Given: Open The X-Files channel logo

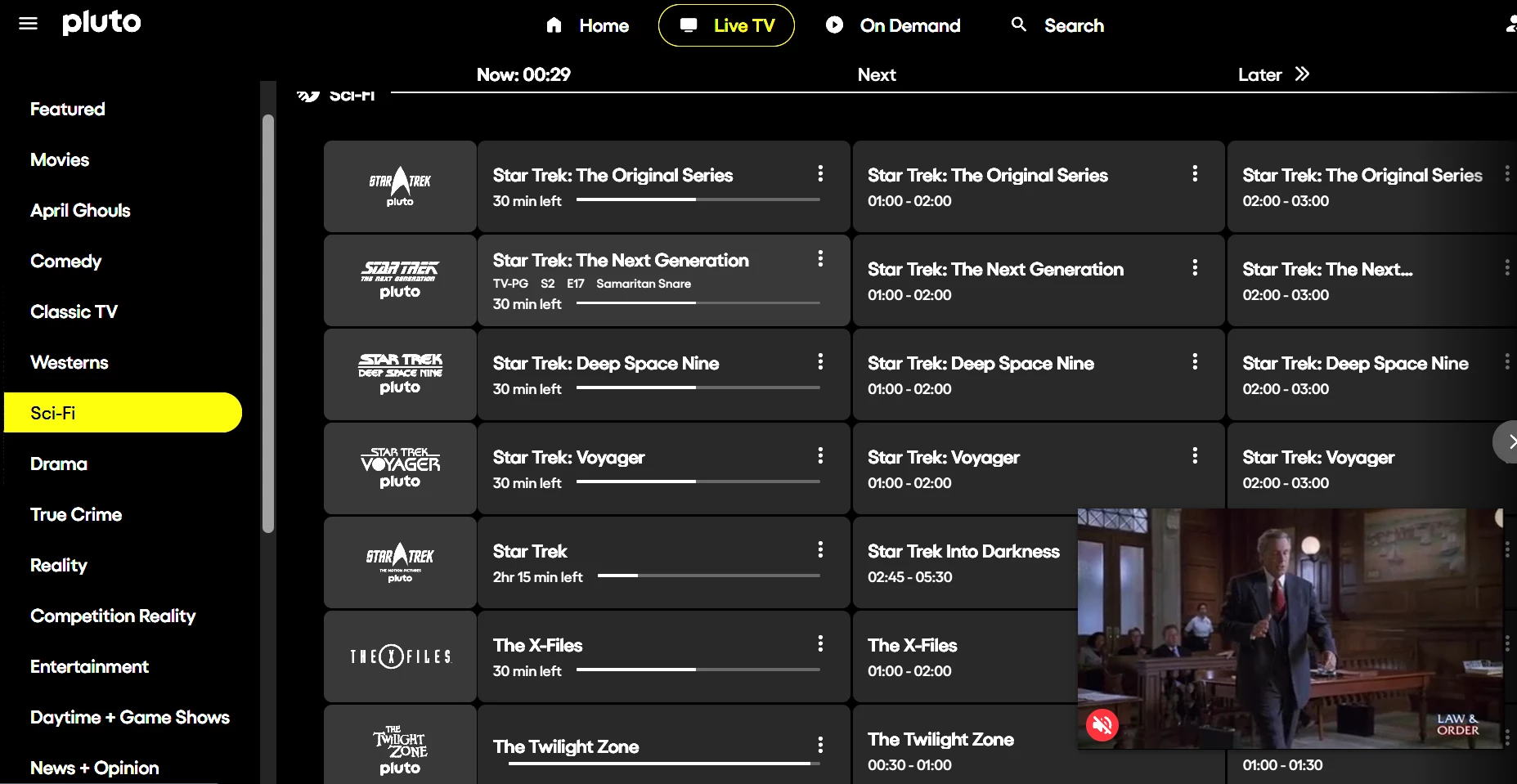Looking at the screenshot, I should [x=400, y=656].
